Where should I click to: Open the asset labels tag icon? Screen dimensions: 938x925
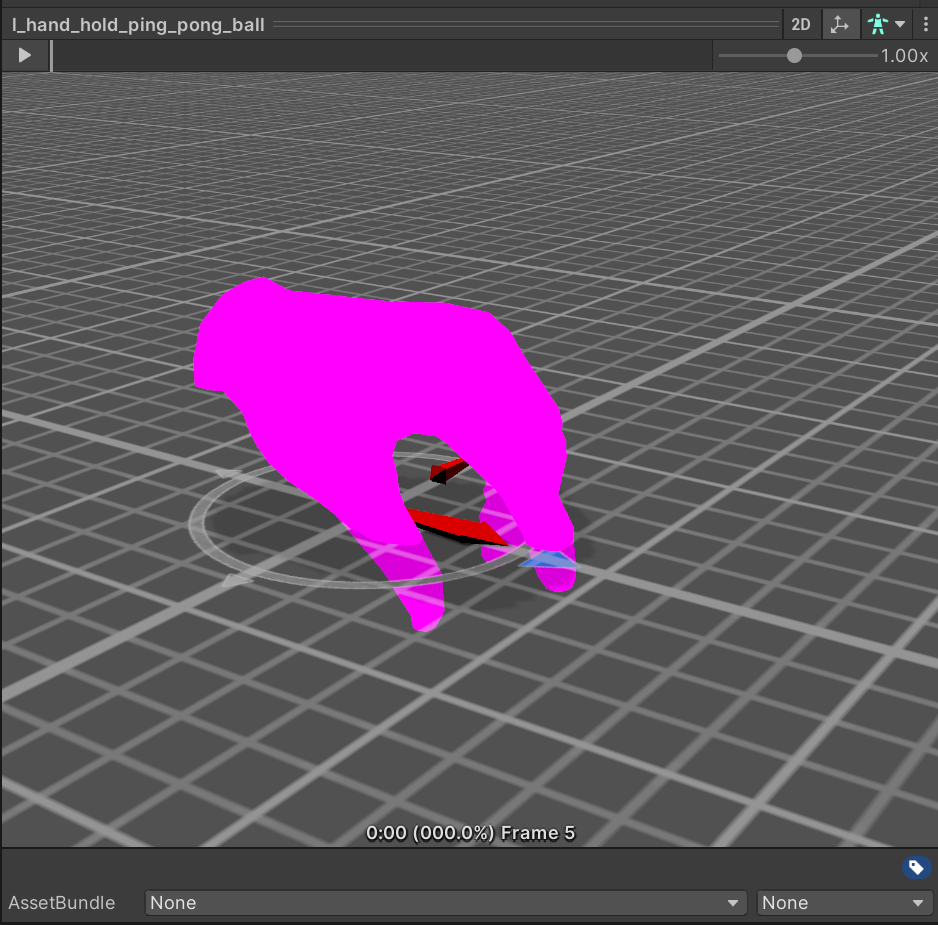tap(916, 867)
